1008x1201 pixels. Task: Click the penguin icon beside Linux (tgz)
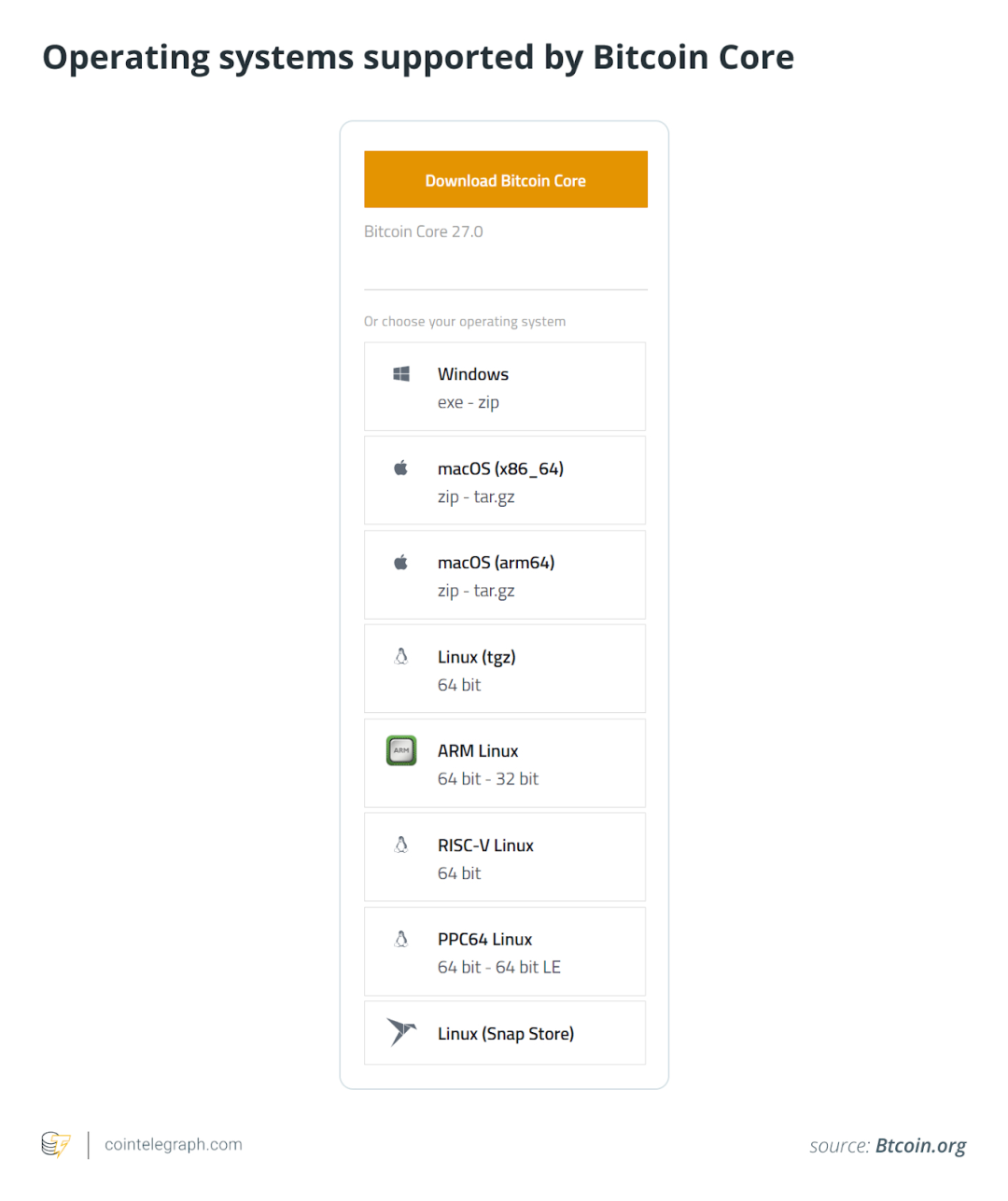401,656
